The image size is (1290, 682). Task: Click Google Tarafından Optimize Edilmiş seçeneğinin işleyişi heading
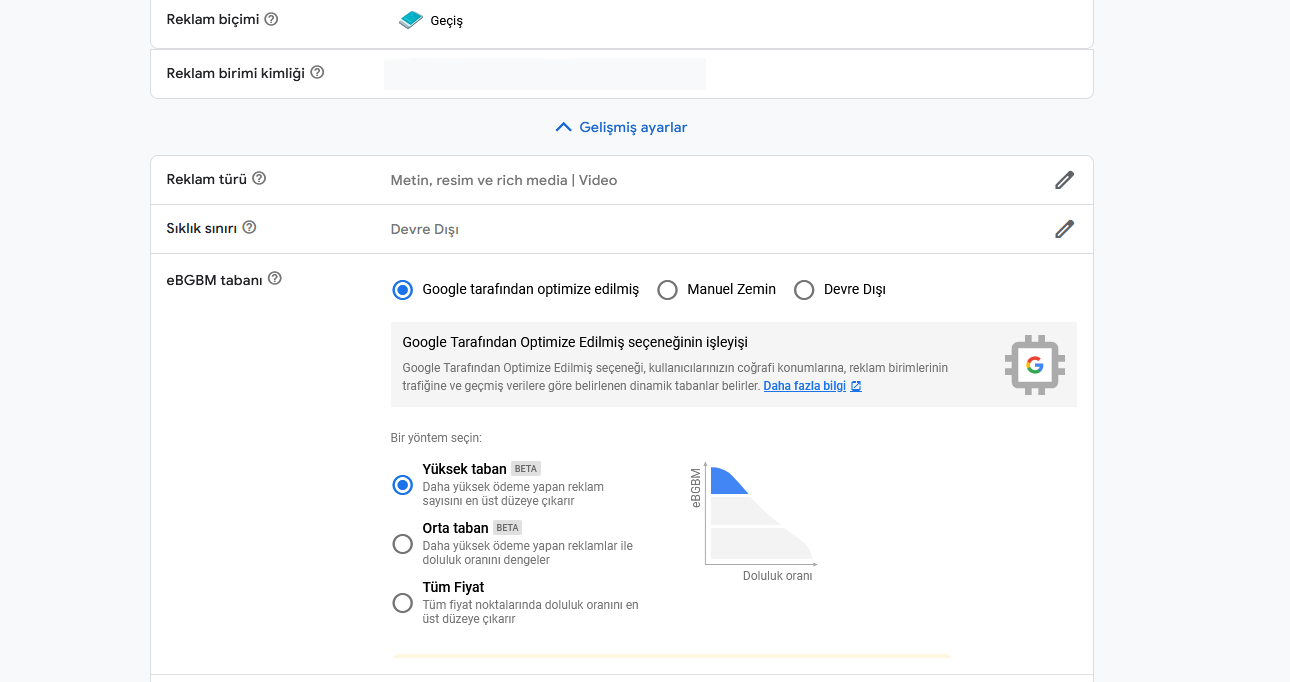pyautogui.click(x=575, y=342)
